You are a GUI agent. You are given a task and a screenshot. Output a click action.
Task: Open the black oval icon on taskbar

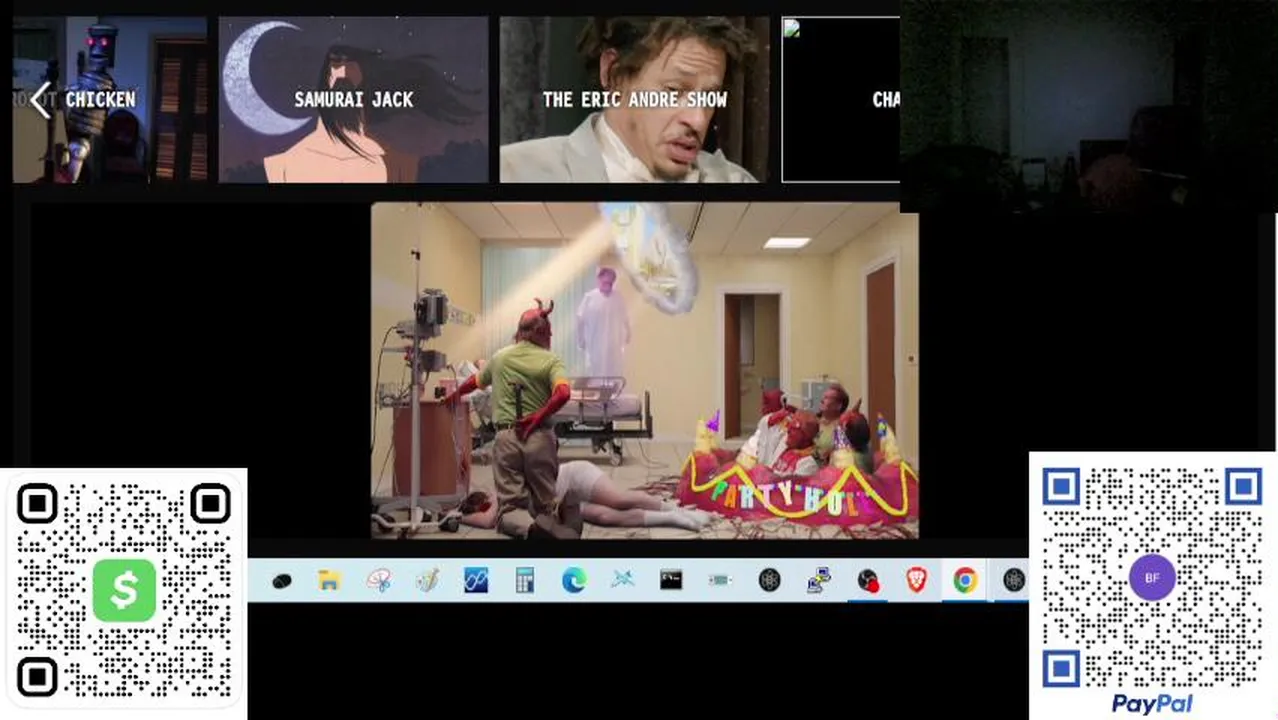pyautogui.click(x=281, y=580)
